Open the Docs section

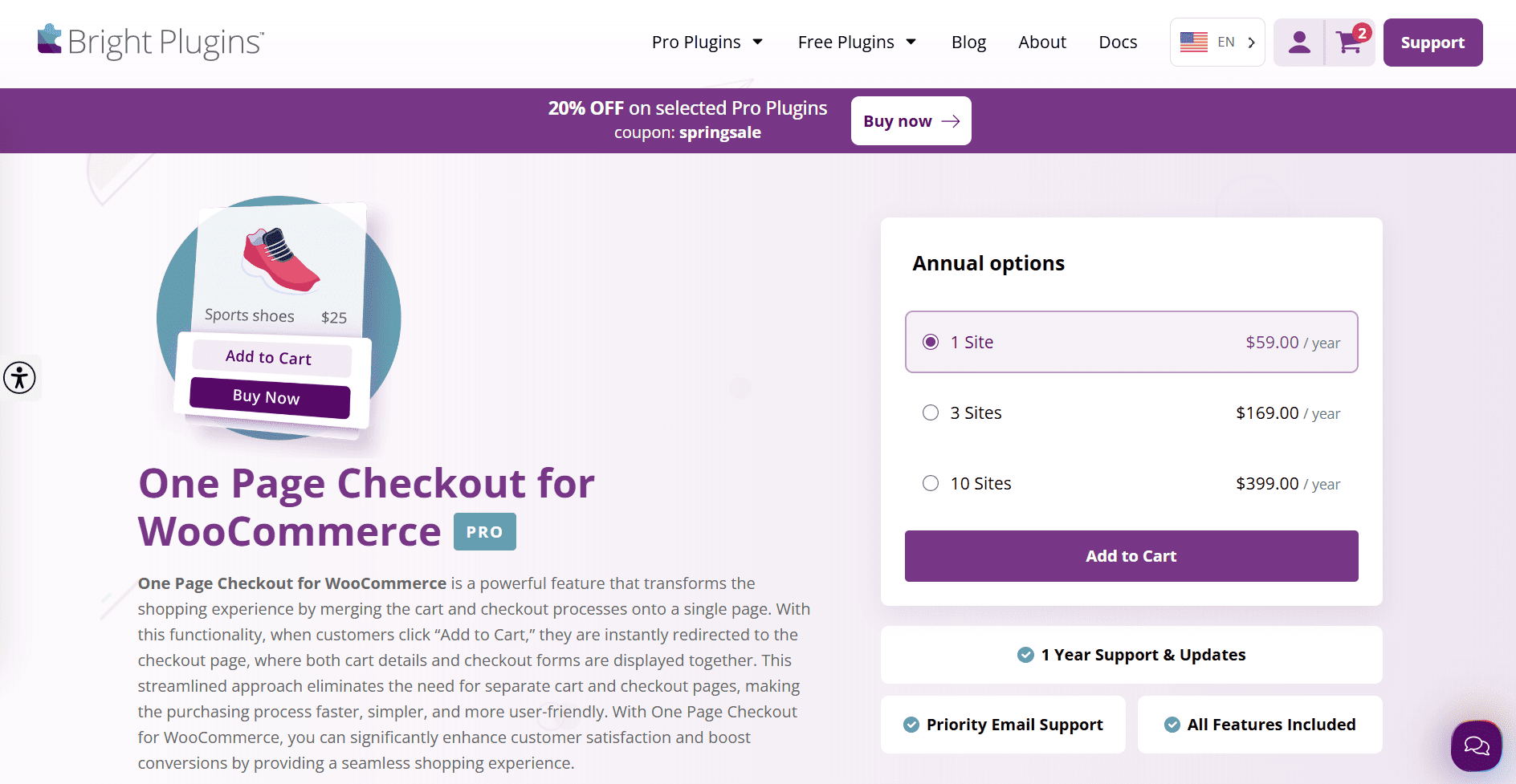click(1117, 42)
